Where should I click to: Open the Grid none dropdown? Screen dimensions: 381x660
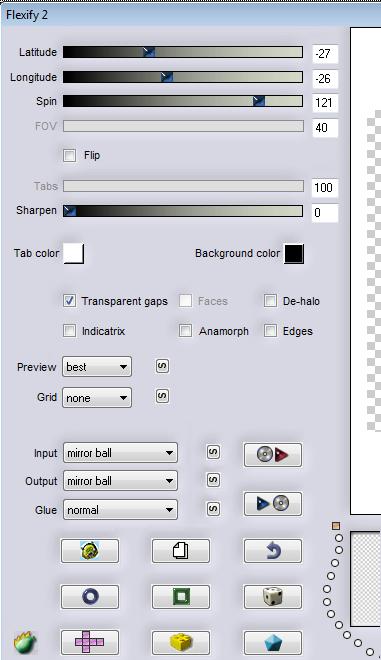(x=97, y=398)
